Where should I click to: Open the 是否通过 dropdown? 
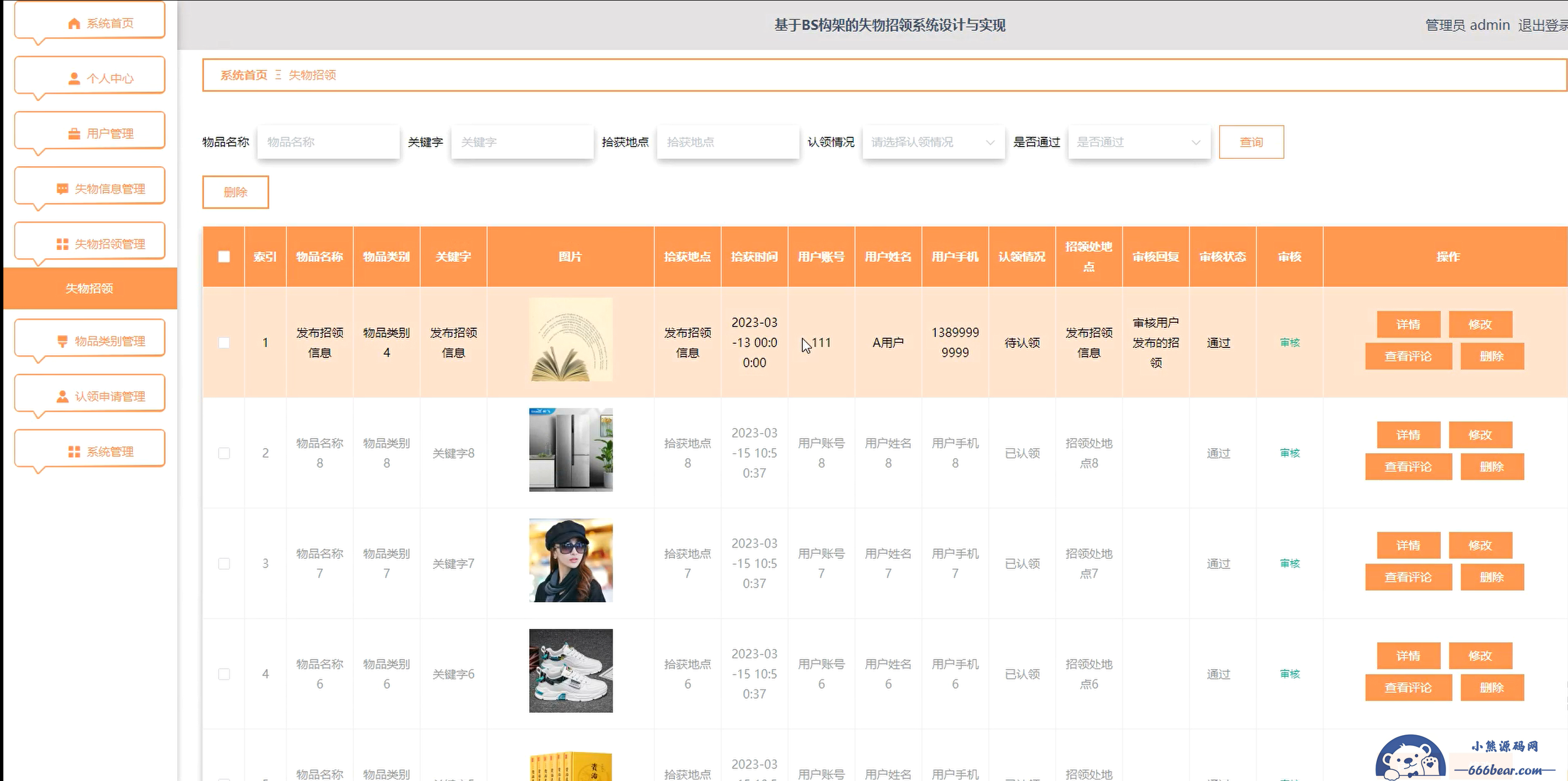coord(1139,142)
